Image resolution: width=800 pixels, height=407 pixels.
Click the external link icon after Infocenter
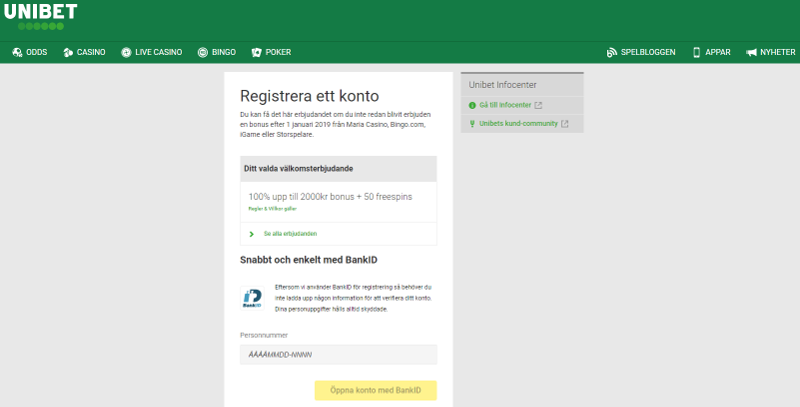(538, 105)
